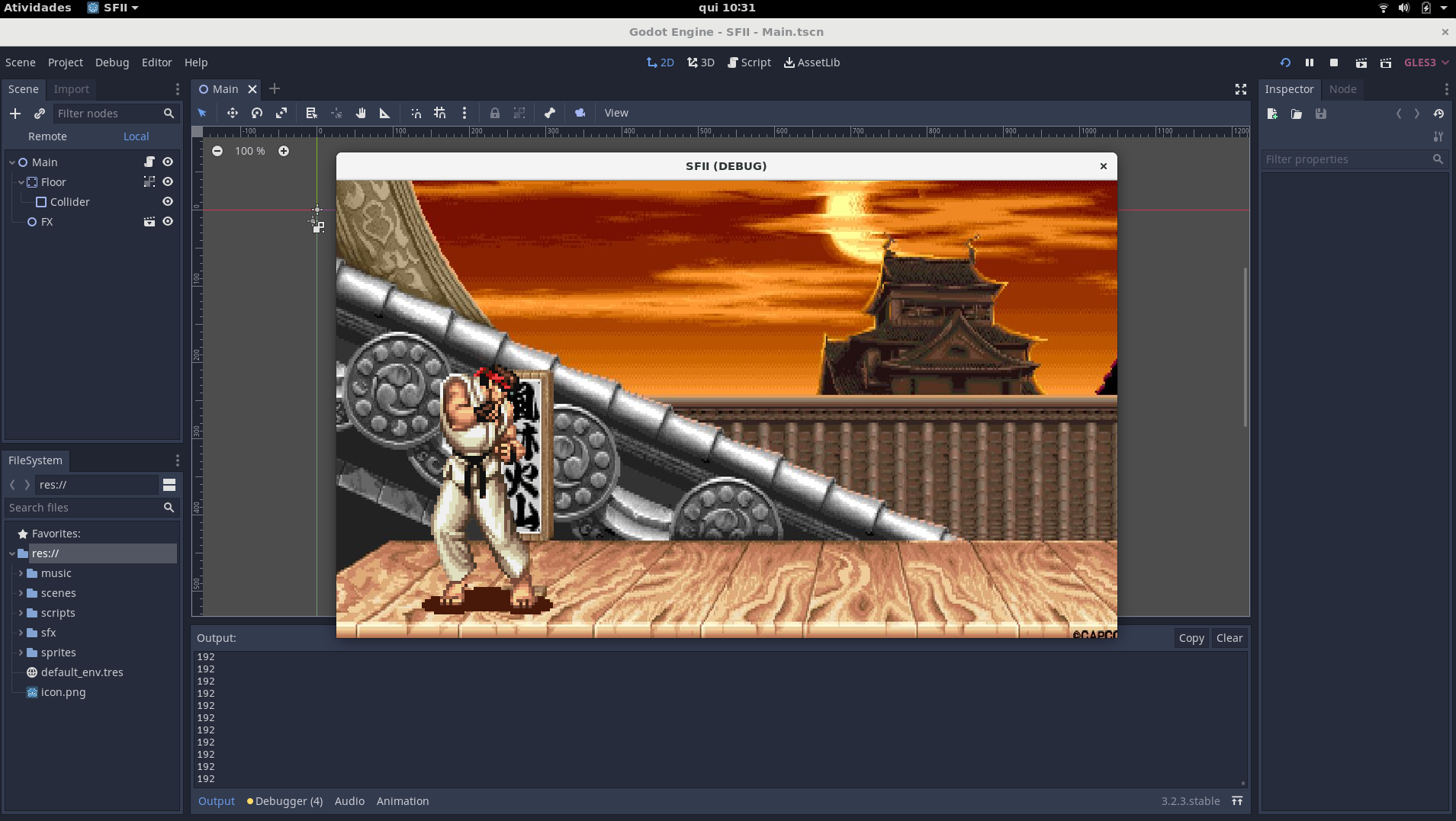1456x821 pixels.
Task: Pause the running scene
Action: point(1310,63)
